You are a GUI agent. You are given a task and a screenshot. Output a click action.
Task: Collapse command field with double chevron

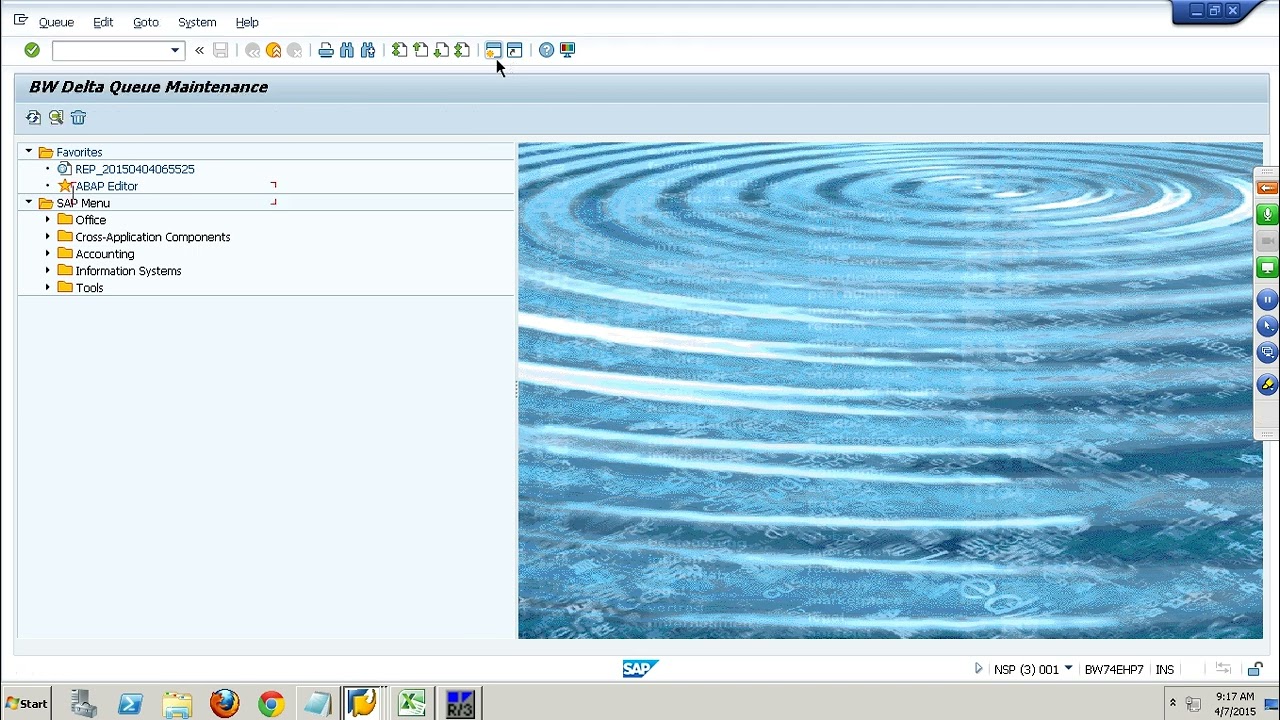pyautogui.click(x=199, y=50)
